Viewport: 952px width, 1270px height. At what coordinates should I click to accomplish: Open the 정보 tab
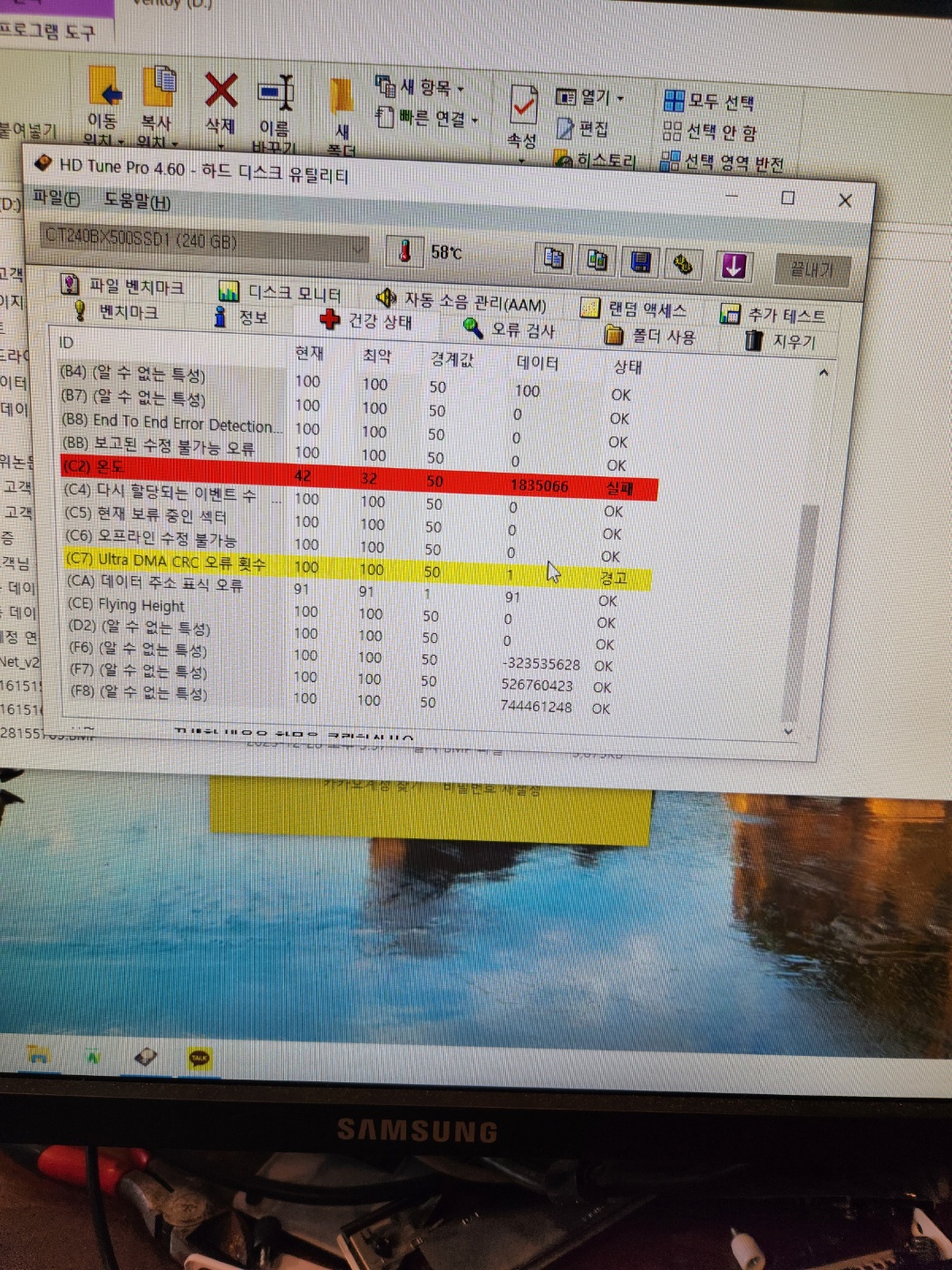click(242, 317)
